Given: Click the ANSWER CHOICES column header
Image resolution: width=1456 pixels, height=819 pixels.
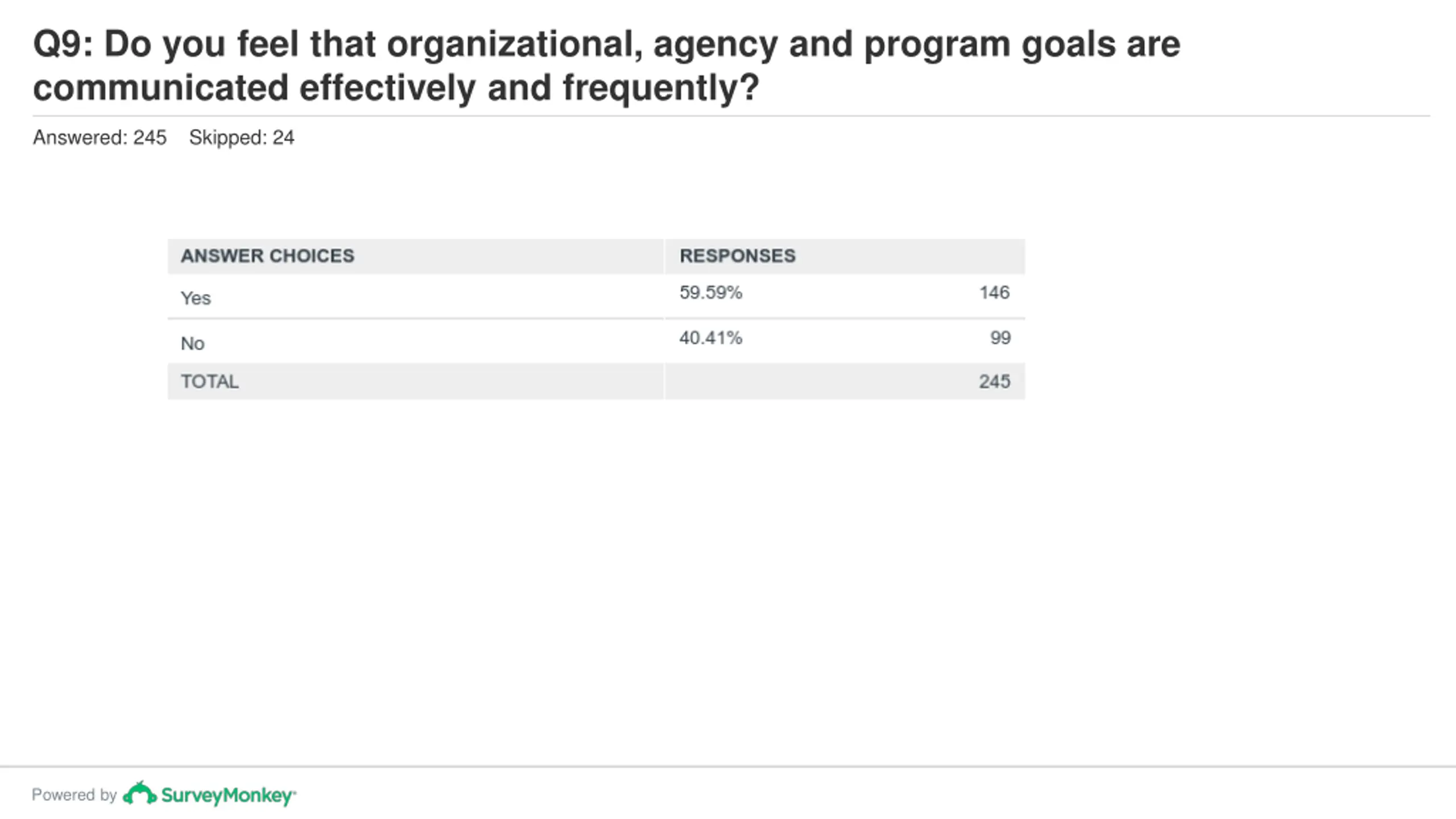Looking at the screenshot, I should point(267,256).
